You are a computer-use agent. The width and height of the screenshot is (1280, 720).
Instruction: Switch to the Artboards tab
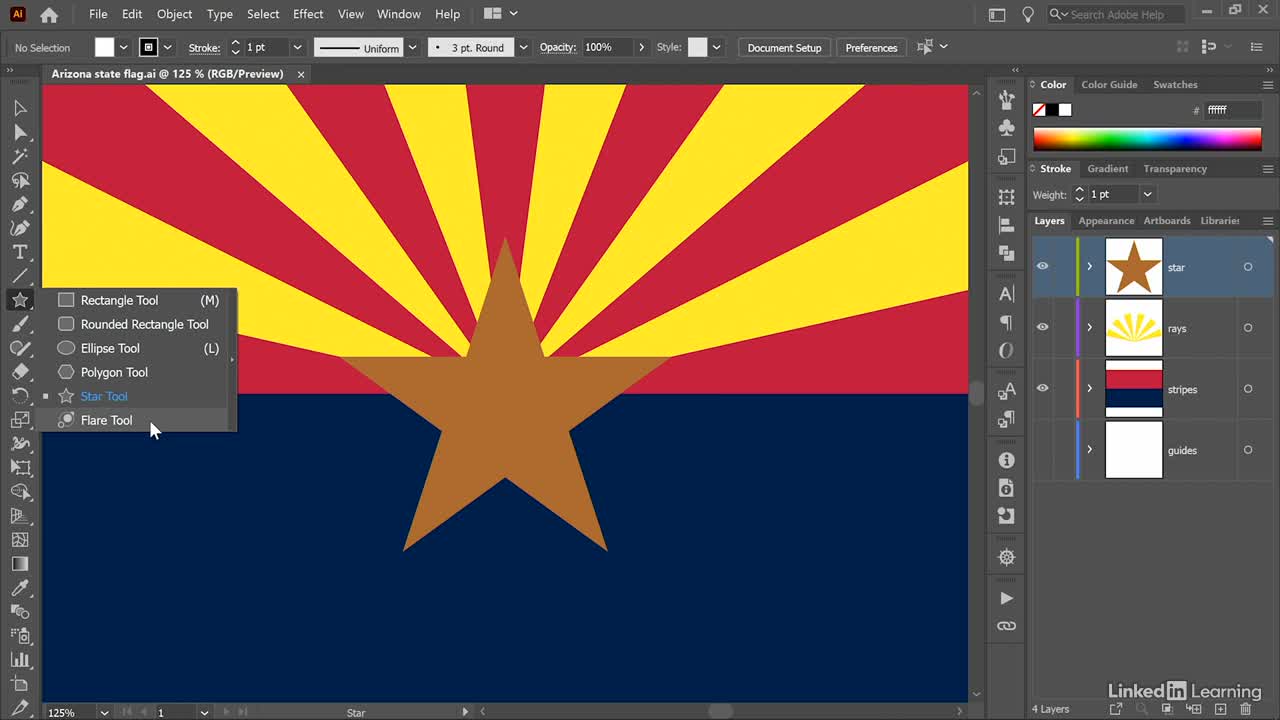tap(1167, 221)
